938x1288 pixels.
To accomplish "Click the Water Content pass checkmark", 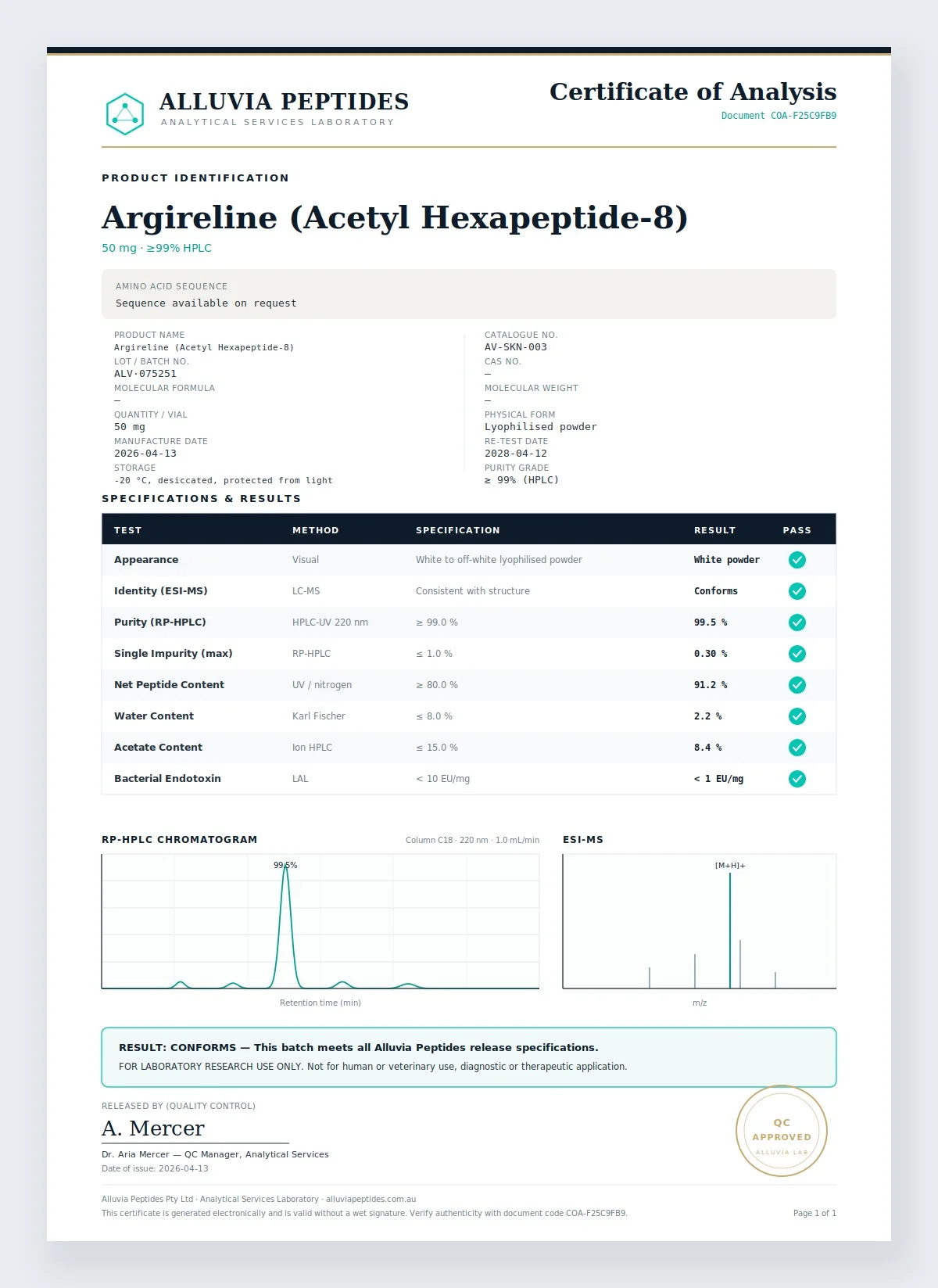I will pos(797,716).
